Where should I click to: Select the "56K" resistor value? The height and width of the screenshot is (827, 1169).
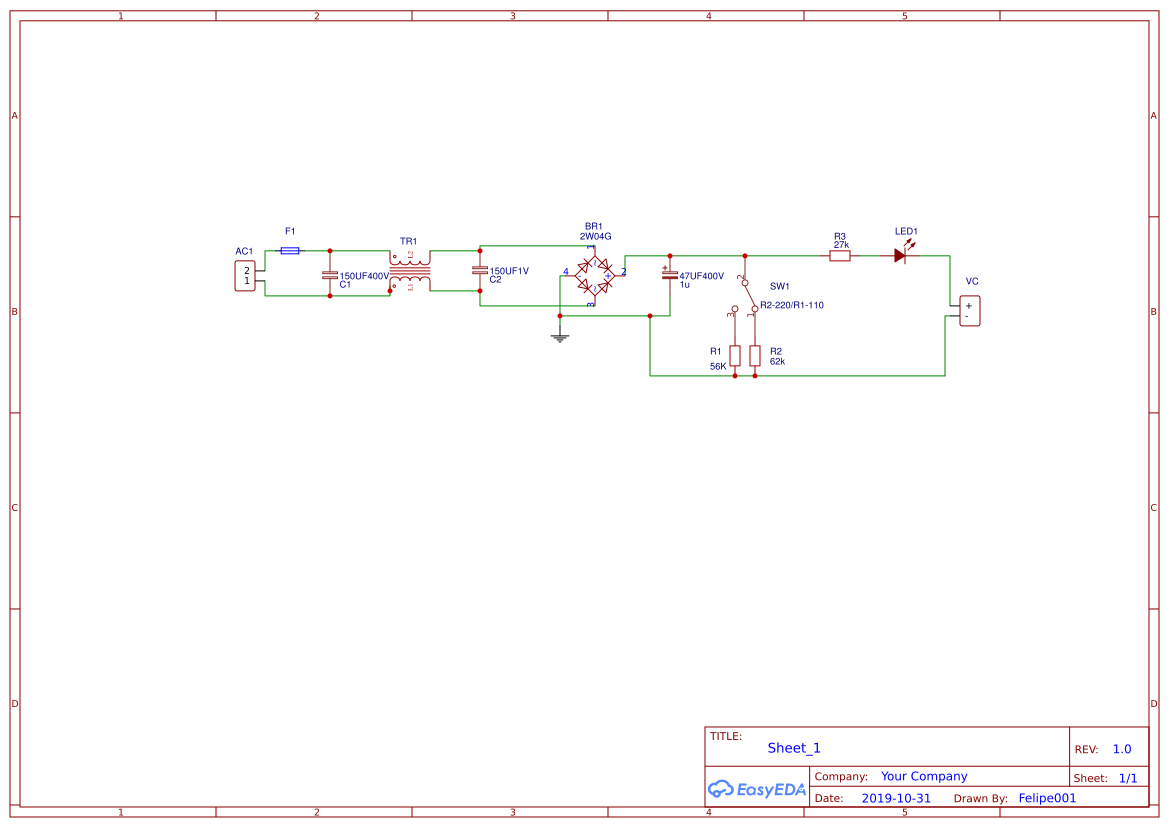(x=718, y=366)
